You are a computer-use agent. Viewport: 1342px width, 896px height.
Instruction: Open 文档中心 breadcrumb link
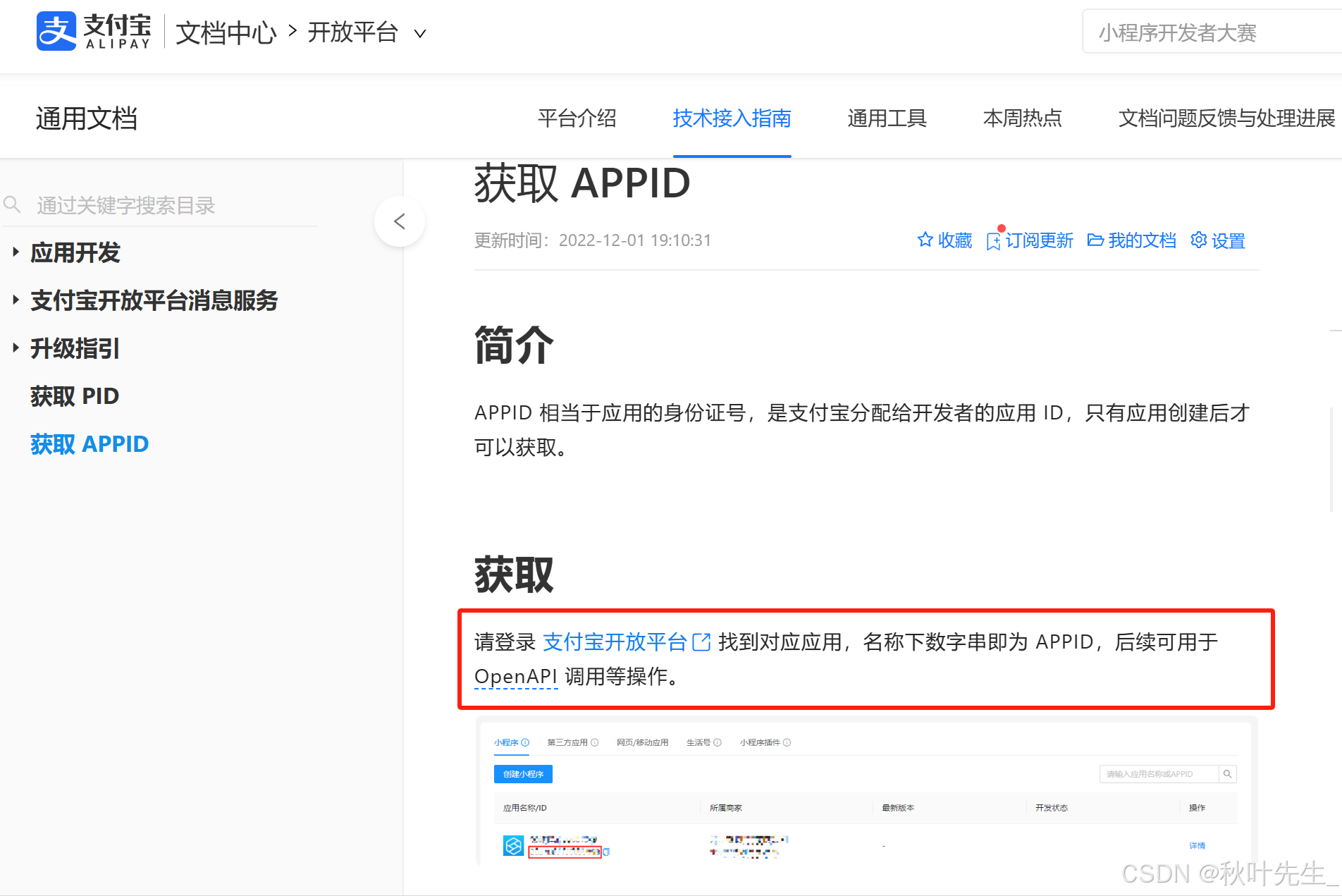point(226,32)
